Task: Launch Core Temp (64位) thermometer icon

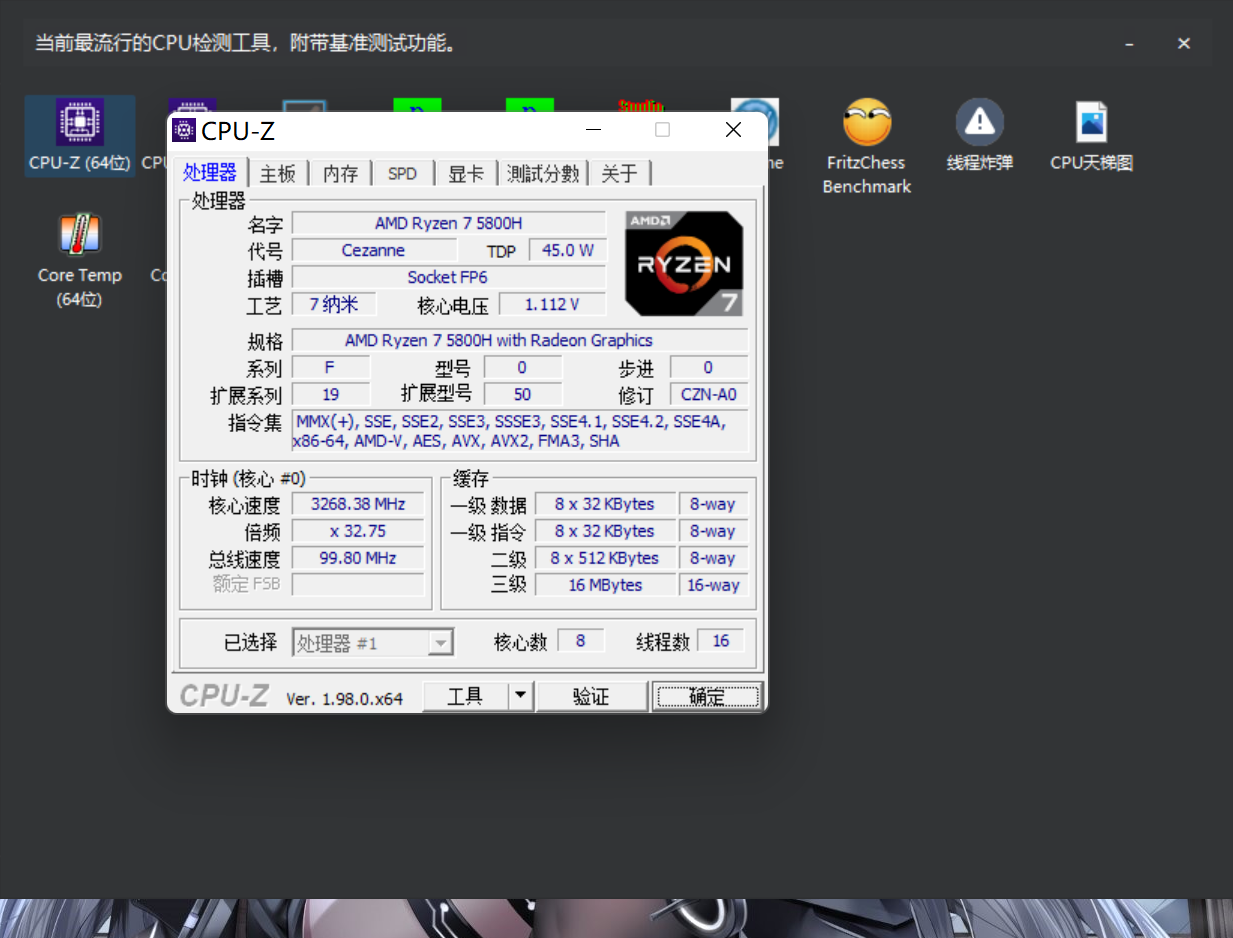Action: coord(79,234)
